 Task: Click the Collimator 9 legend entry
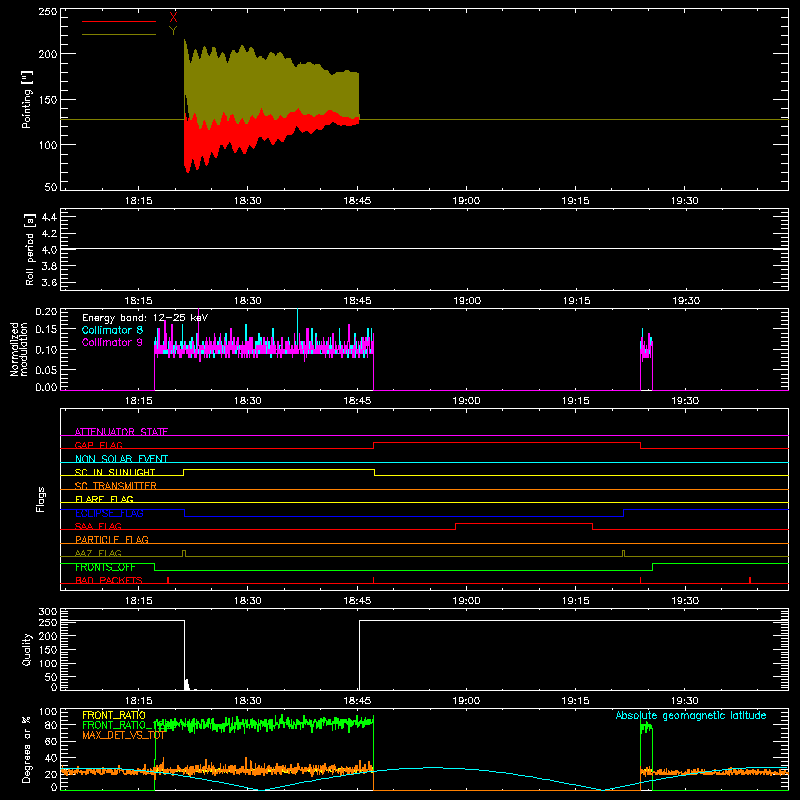coord(112,342)
